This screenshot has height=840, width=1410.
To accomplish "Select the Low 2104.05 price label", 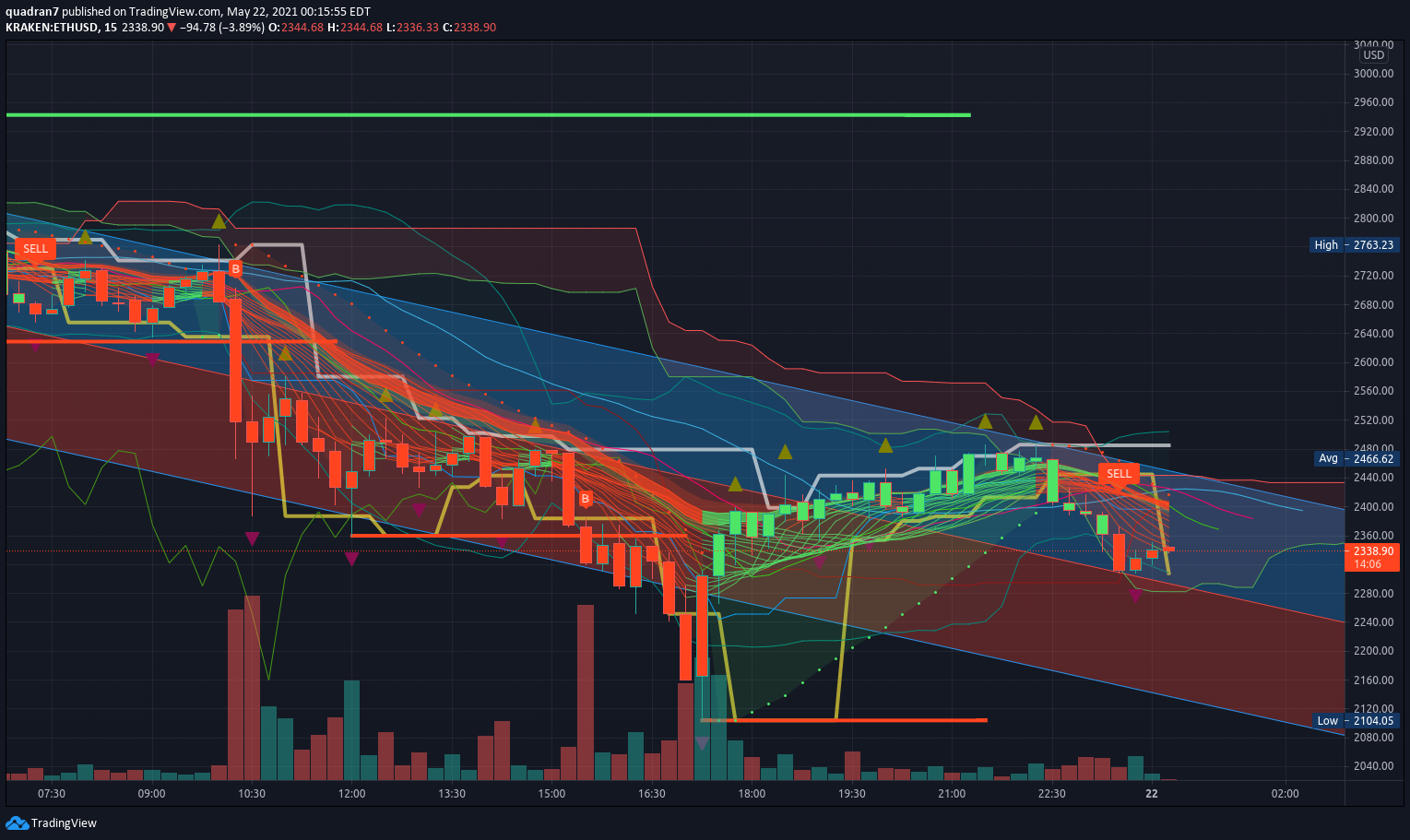I will tap(1354, 721).
